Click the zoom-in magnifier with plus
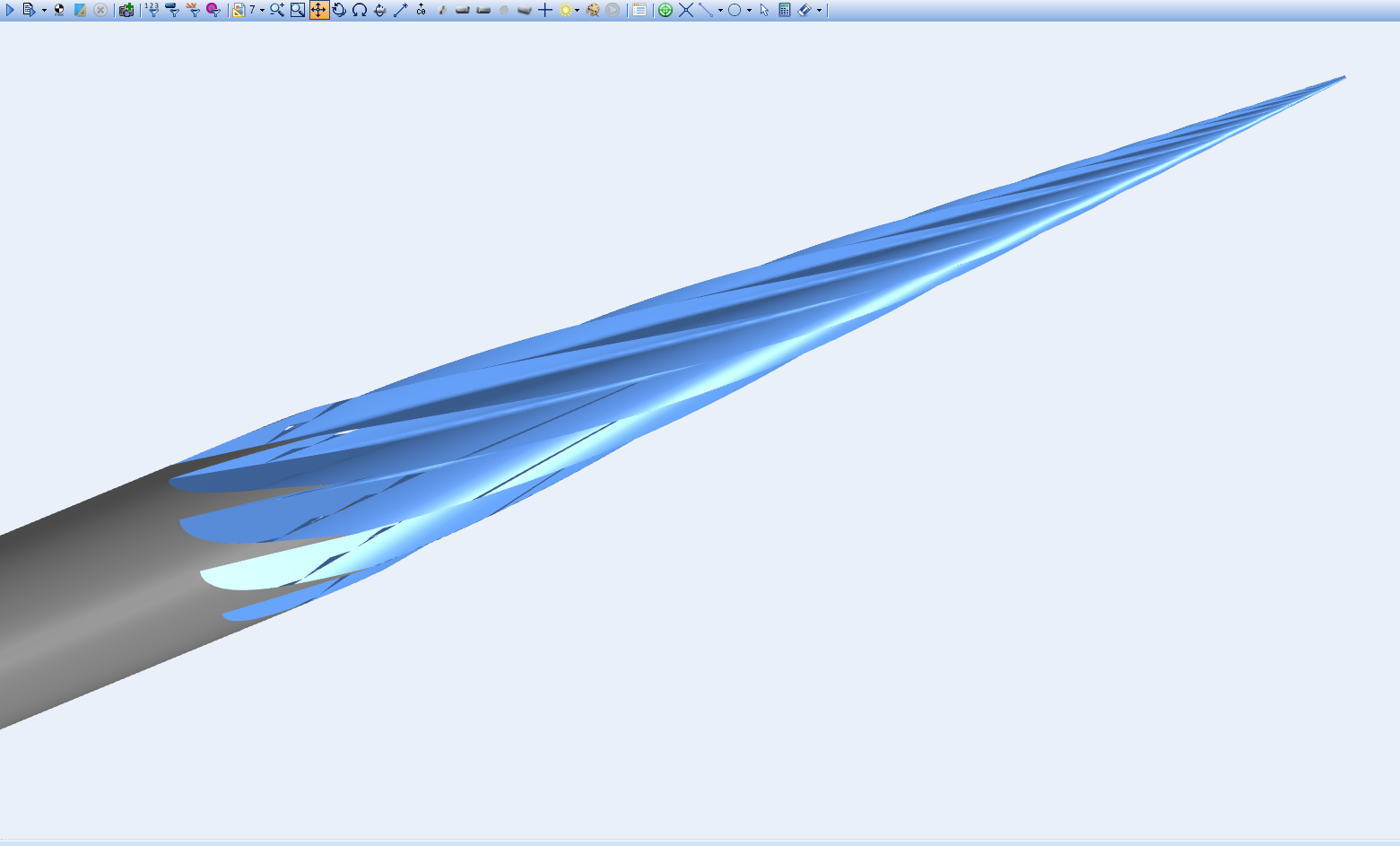 click(277, 10)
